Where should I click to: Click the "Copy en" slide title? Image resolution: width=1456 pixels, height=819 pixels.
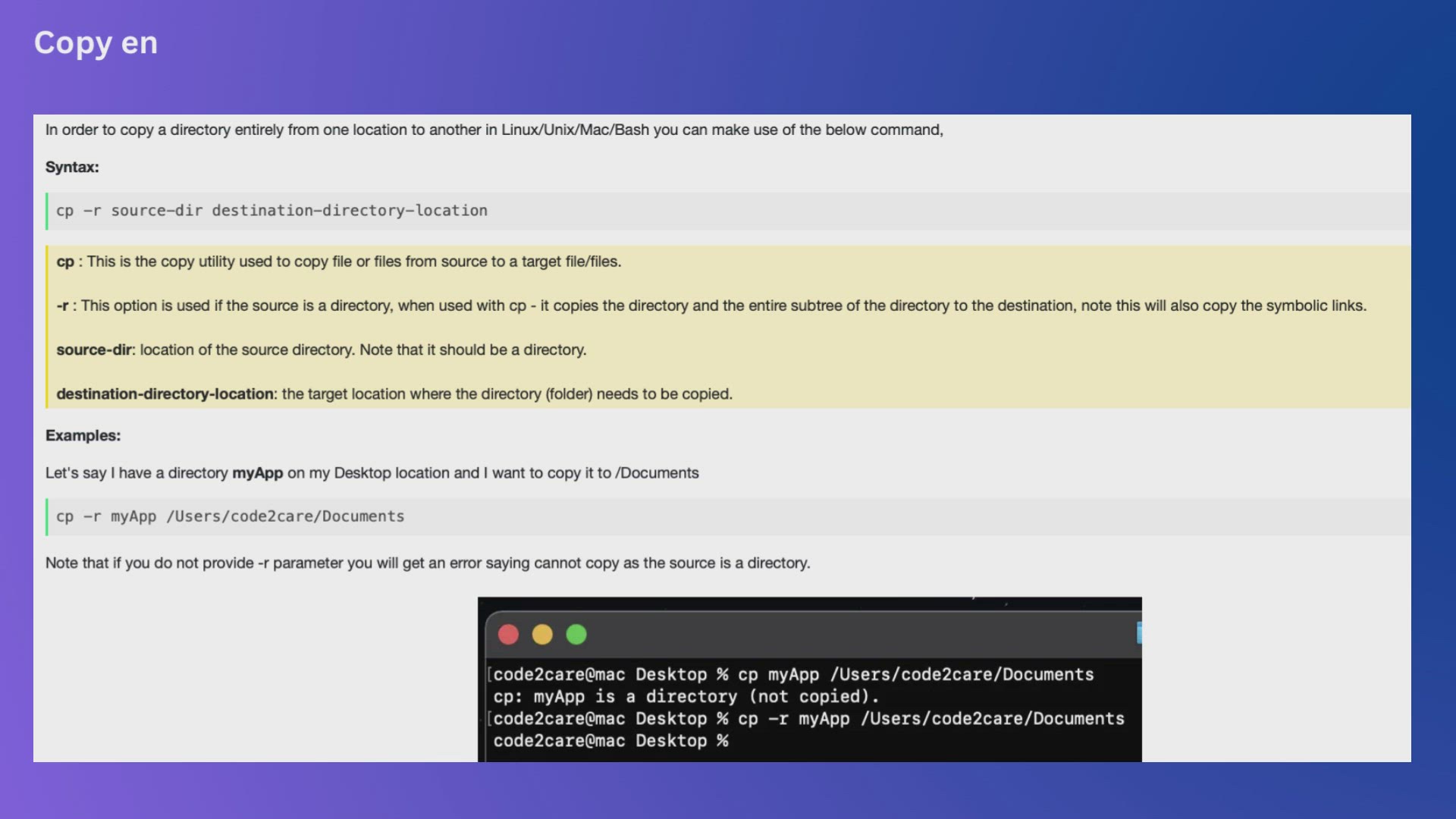tap(96, 43)
